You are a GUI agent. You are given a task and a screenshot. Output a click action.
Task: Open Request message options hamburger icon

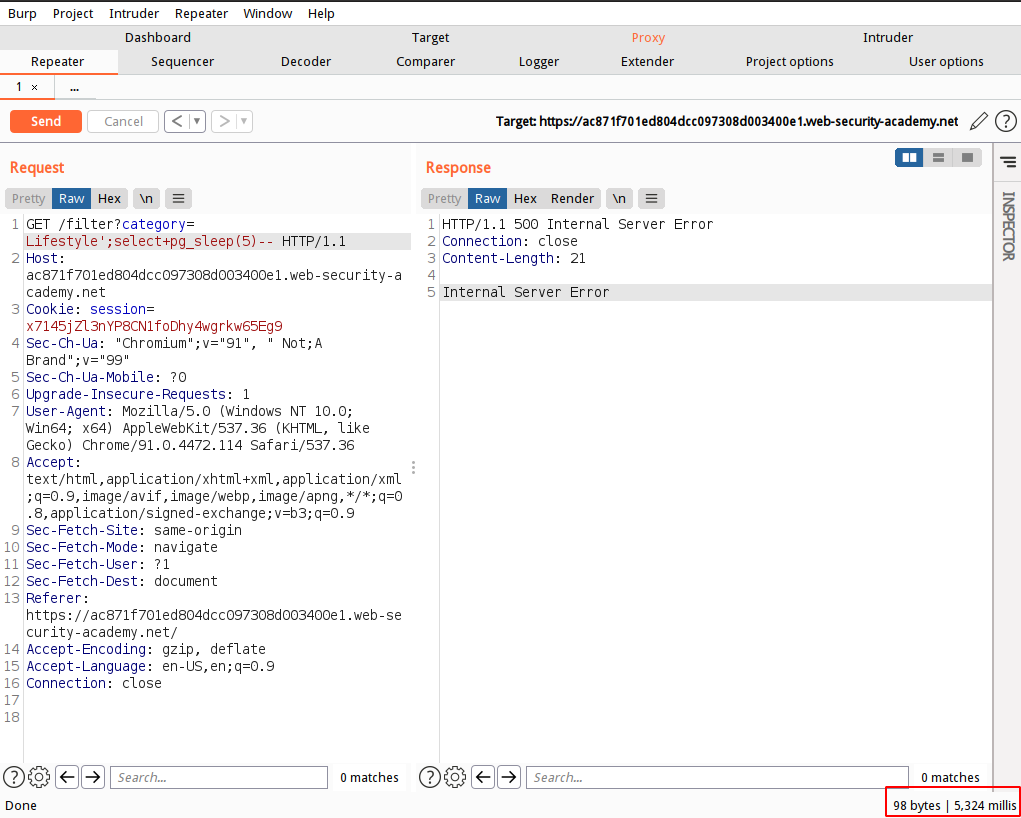[178, 199]
